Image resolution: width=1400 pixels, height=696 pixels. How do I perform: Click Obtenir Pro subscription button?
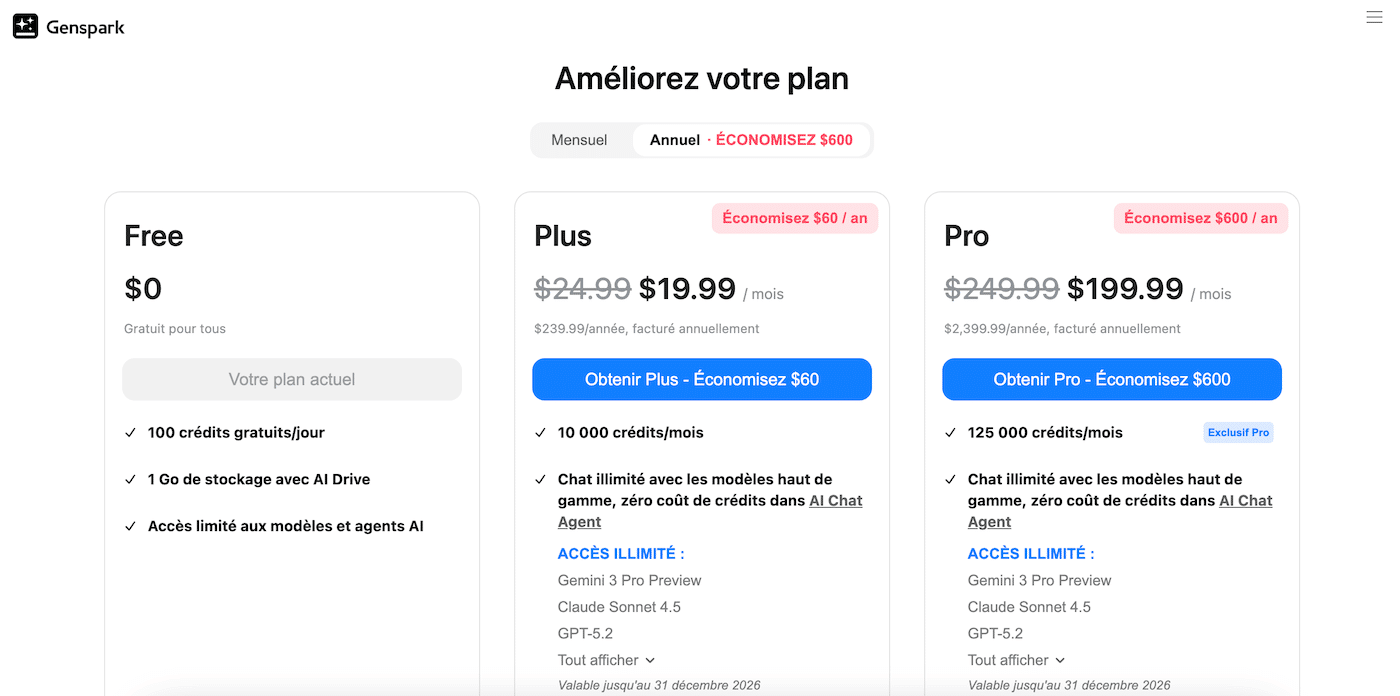1112,380
